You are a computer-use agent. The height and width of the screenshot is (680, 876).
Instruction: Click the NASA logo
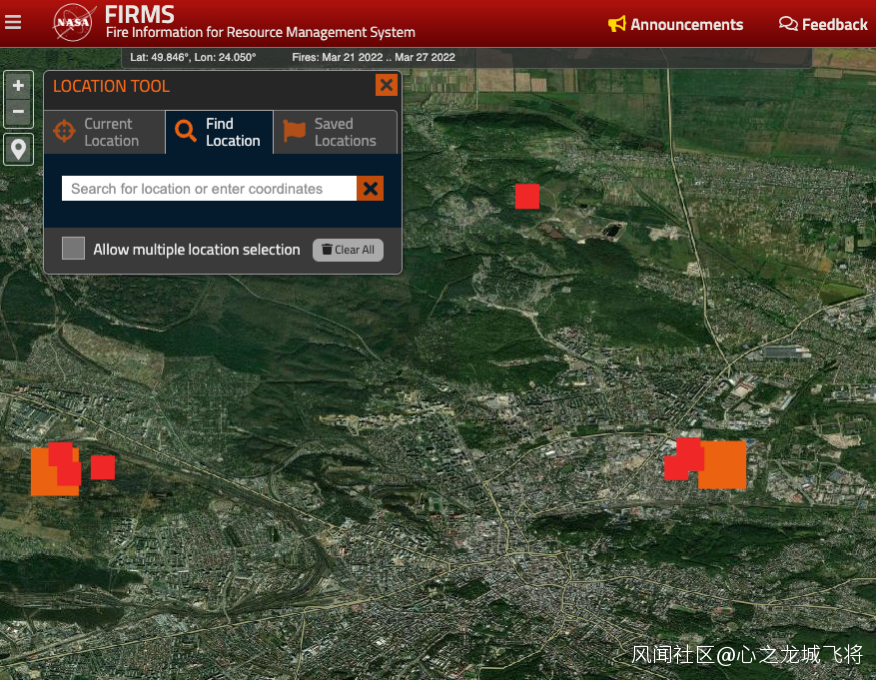click(73, 22)
